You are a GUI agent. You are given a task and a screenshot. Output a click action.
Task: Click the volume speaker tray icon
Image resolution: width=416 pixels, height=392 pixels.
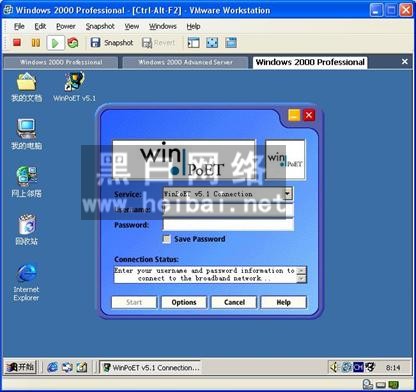coord(334,367)
